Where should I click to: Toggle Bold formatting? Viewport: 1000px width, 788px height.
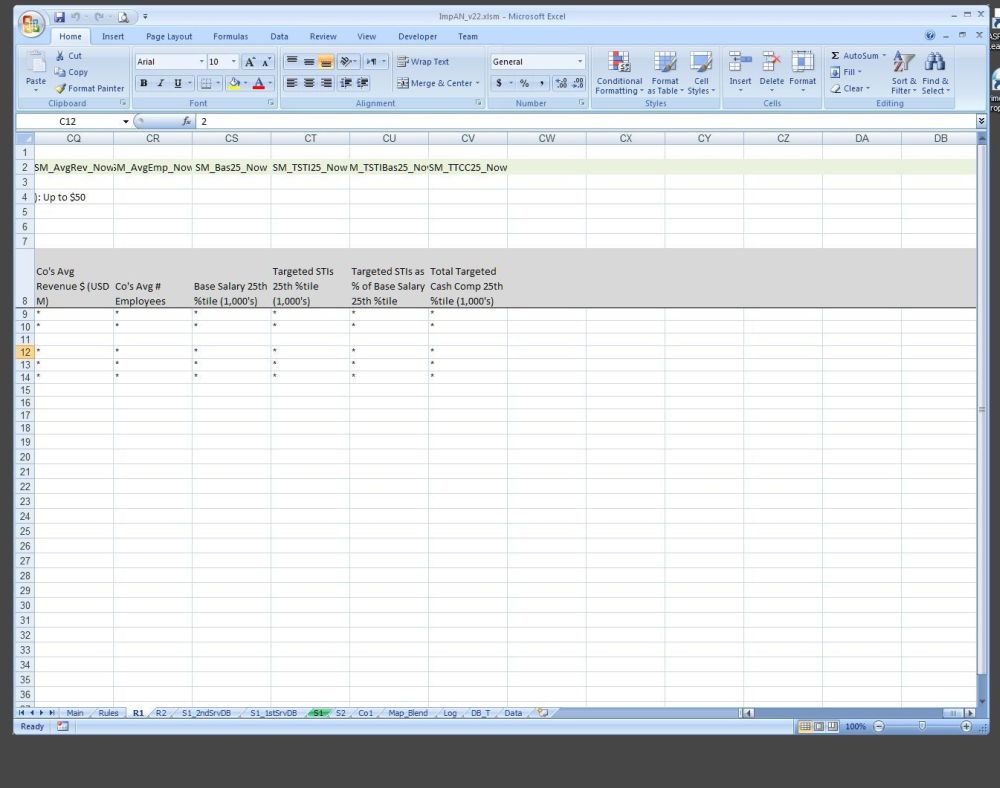pos(144,83)
